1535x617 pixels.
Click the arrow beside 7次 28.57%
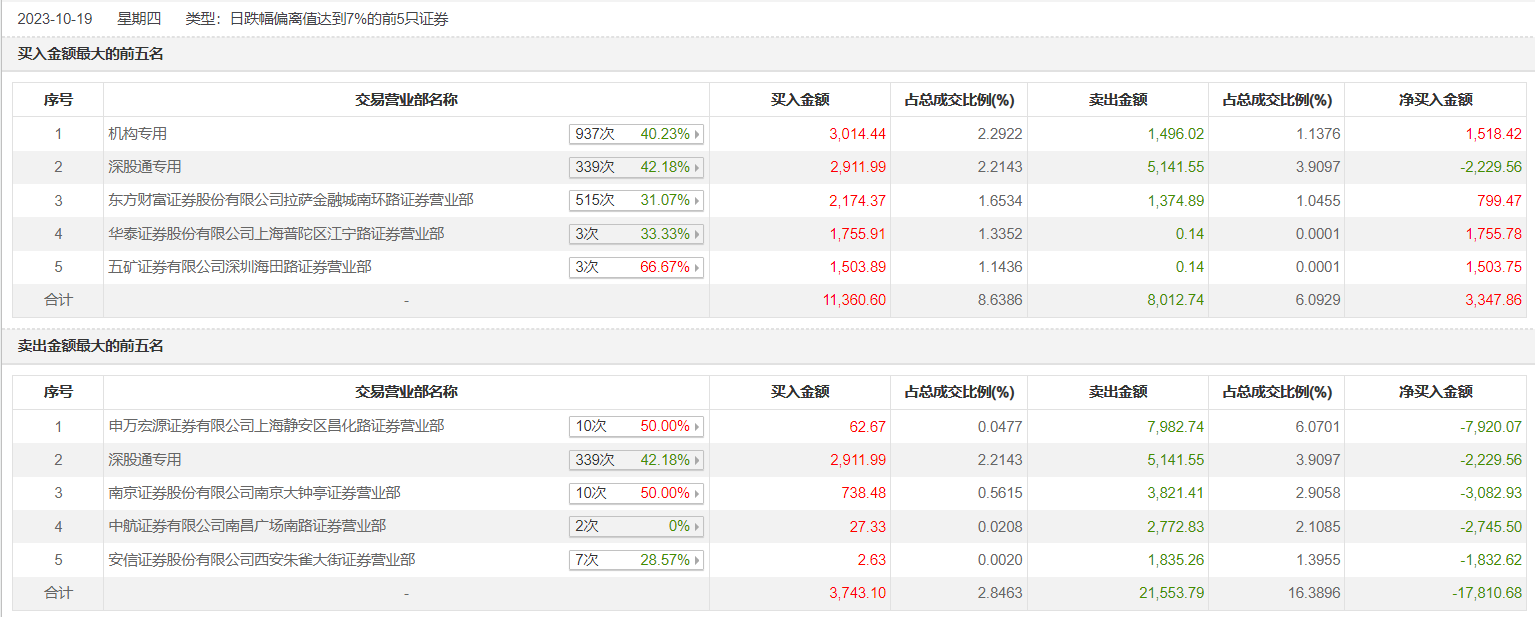(x=696, y=561)
